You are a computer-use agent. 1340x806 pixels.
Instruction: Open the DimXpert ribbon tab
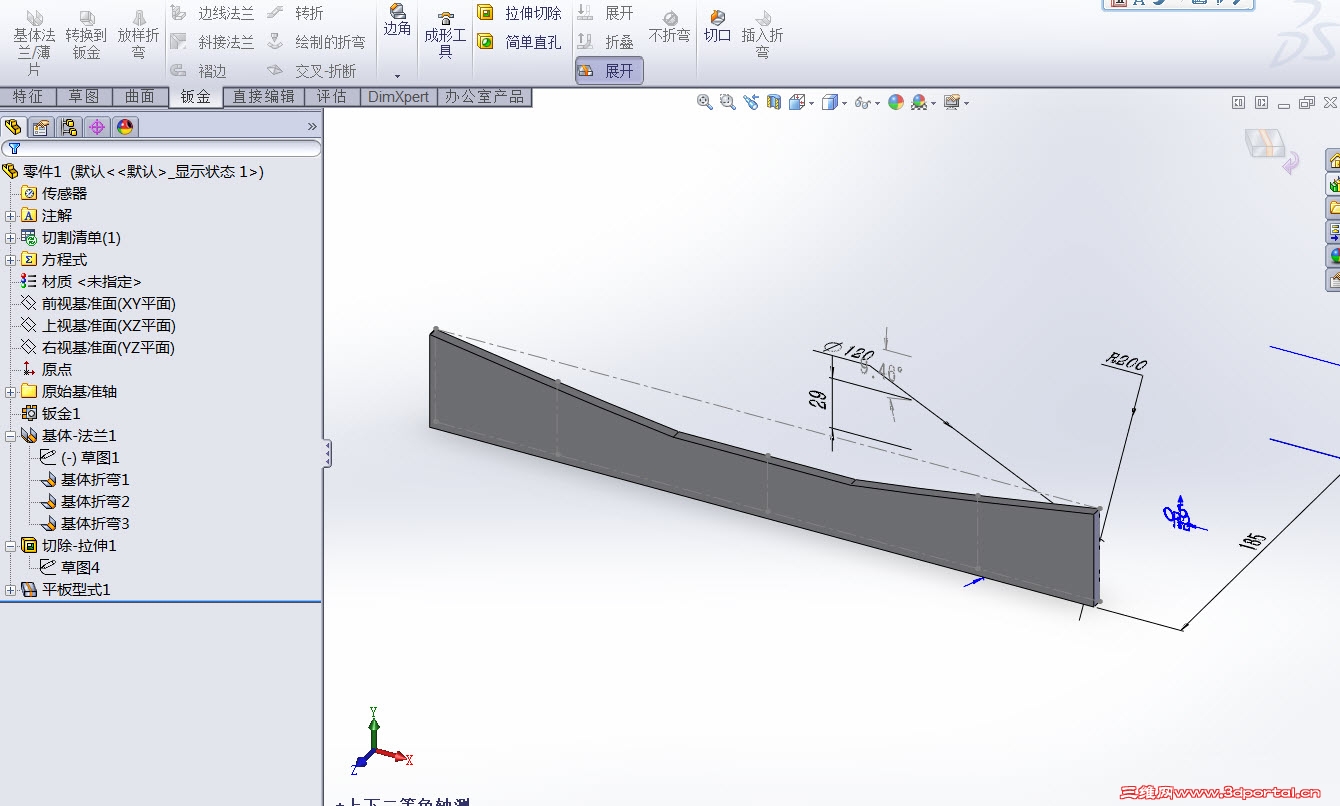point(398,96)
